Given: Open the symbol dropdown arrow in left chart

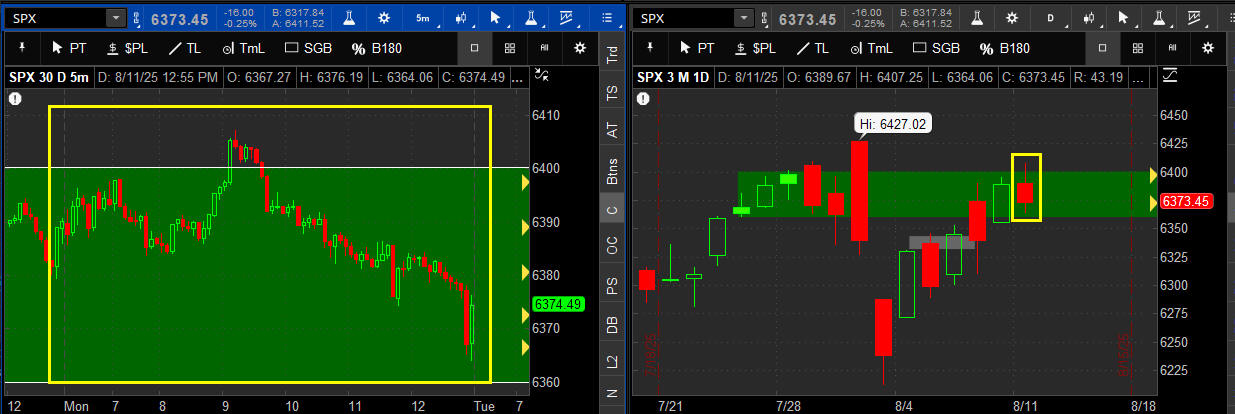Looking at the screenshot, I should coord(115,18).
